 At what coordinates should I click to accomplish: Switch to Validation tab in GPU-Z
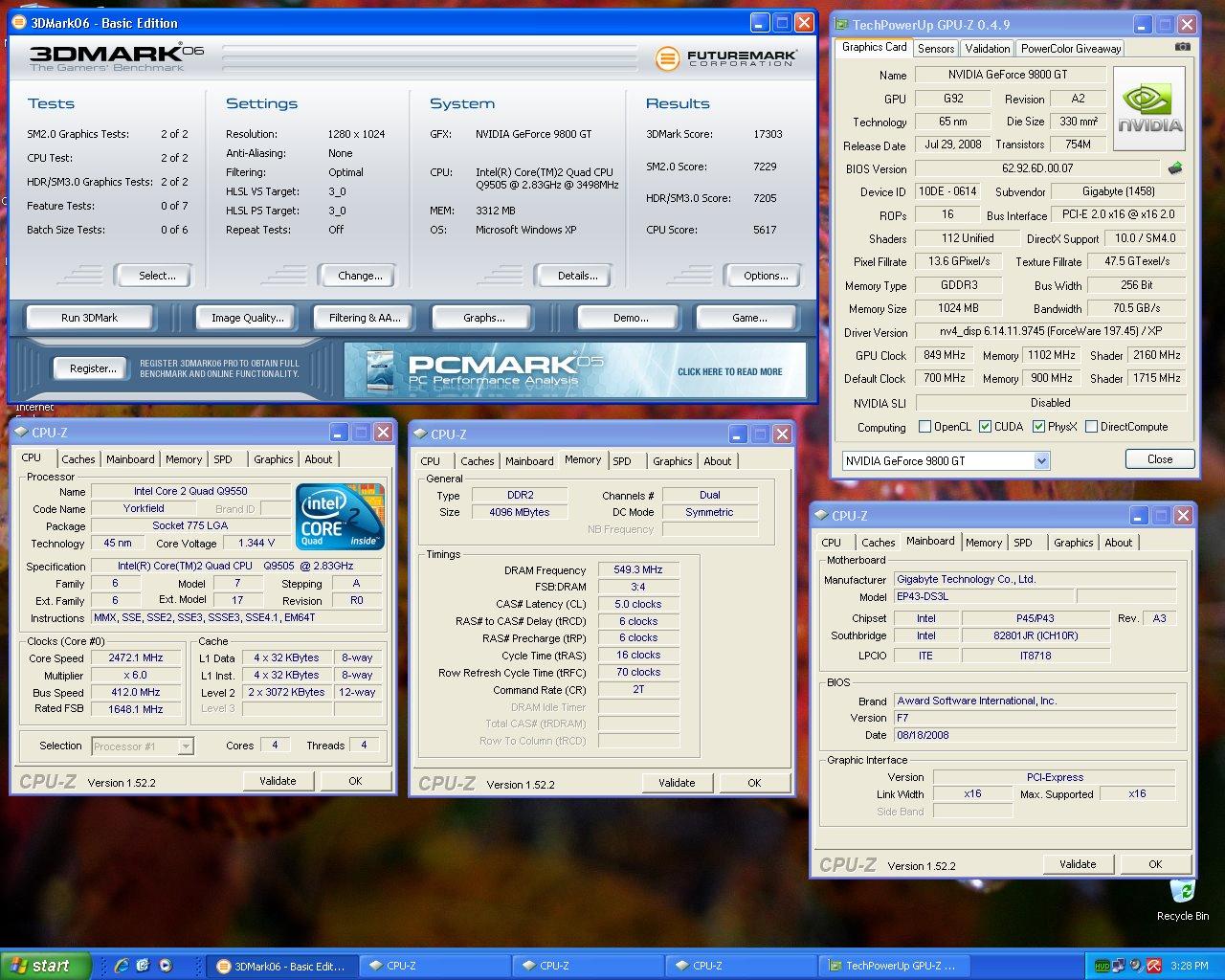coord(987,49)
